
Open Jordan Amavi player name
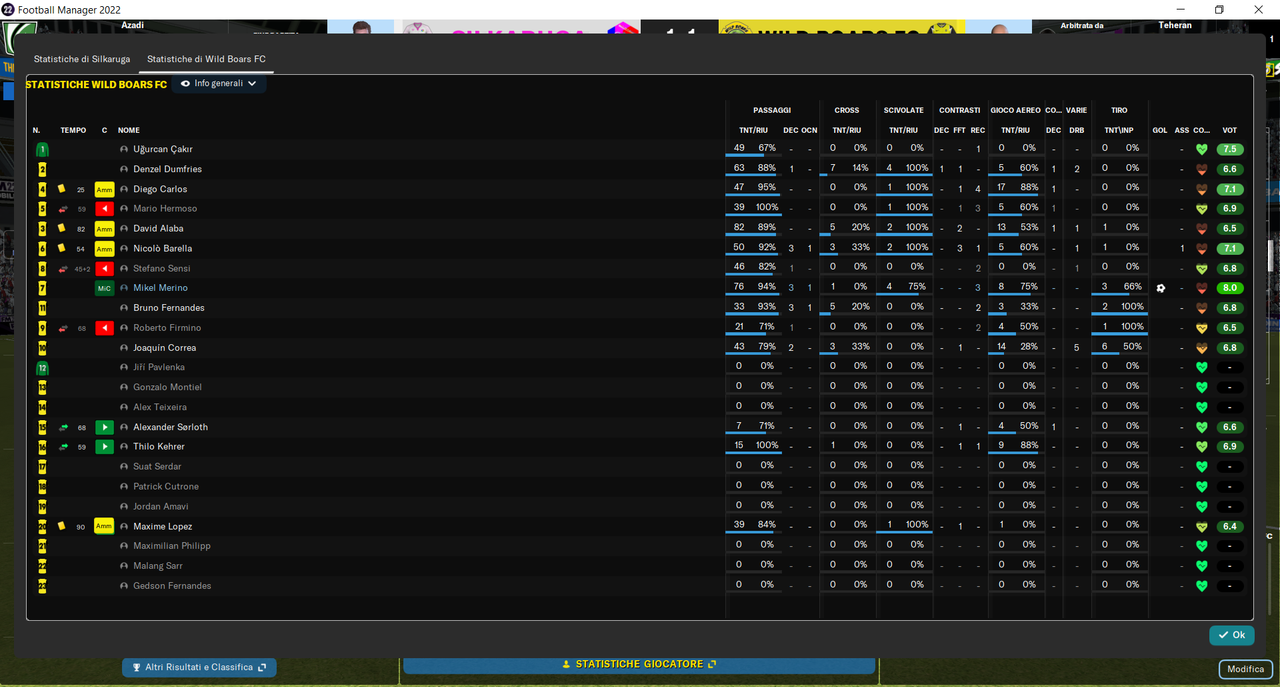pos(161,506)
